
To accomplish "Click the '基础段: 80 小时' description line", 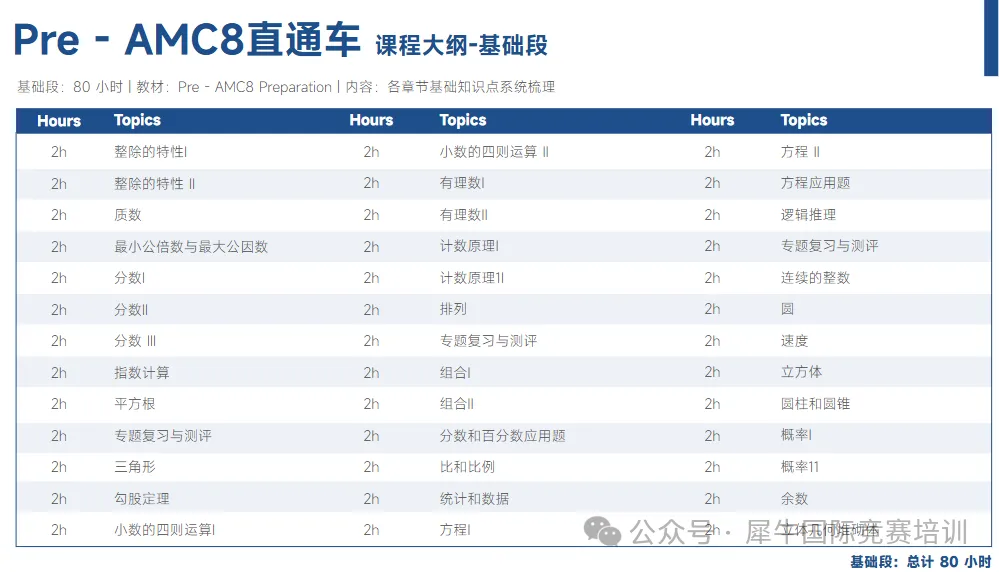I will coord(286,87).
